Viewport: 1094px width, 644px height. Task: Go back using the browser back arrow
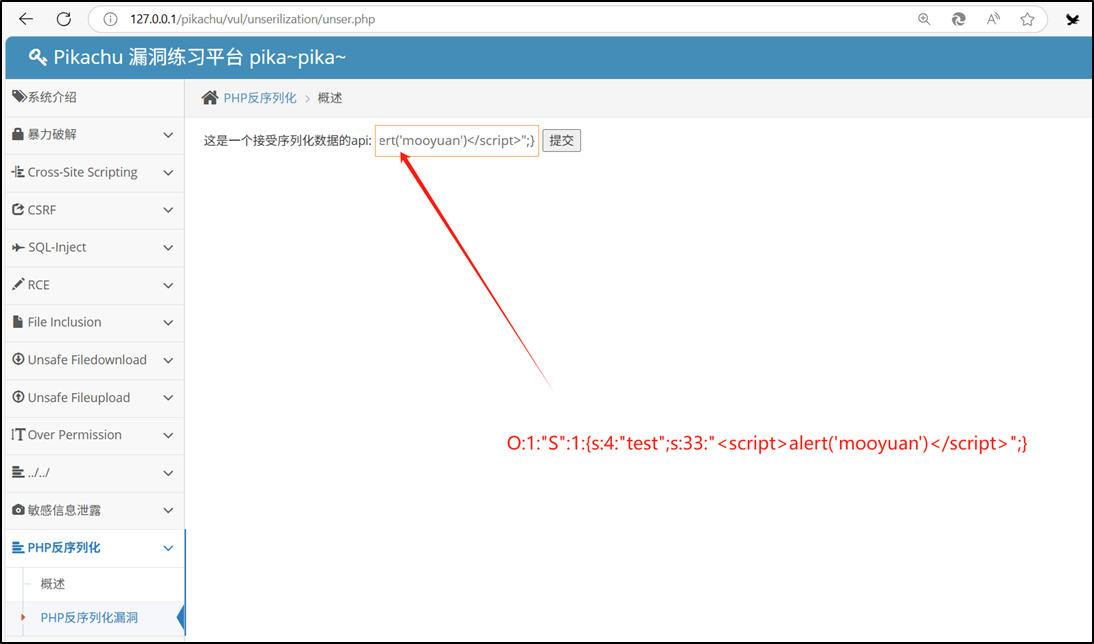(26, 19)
